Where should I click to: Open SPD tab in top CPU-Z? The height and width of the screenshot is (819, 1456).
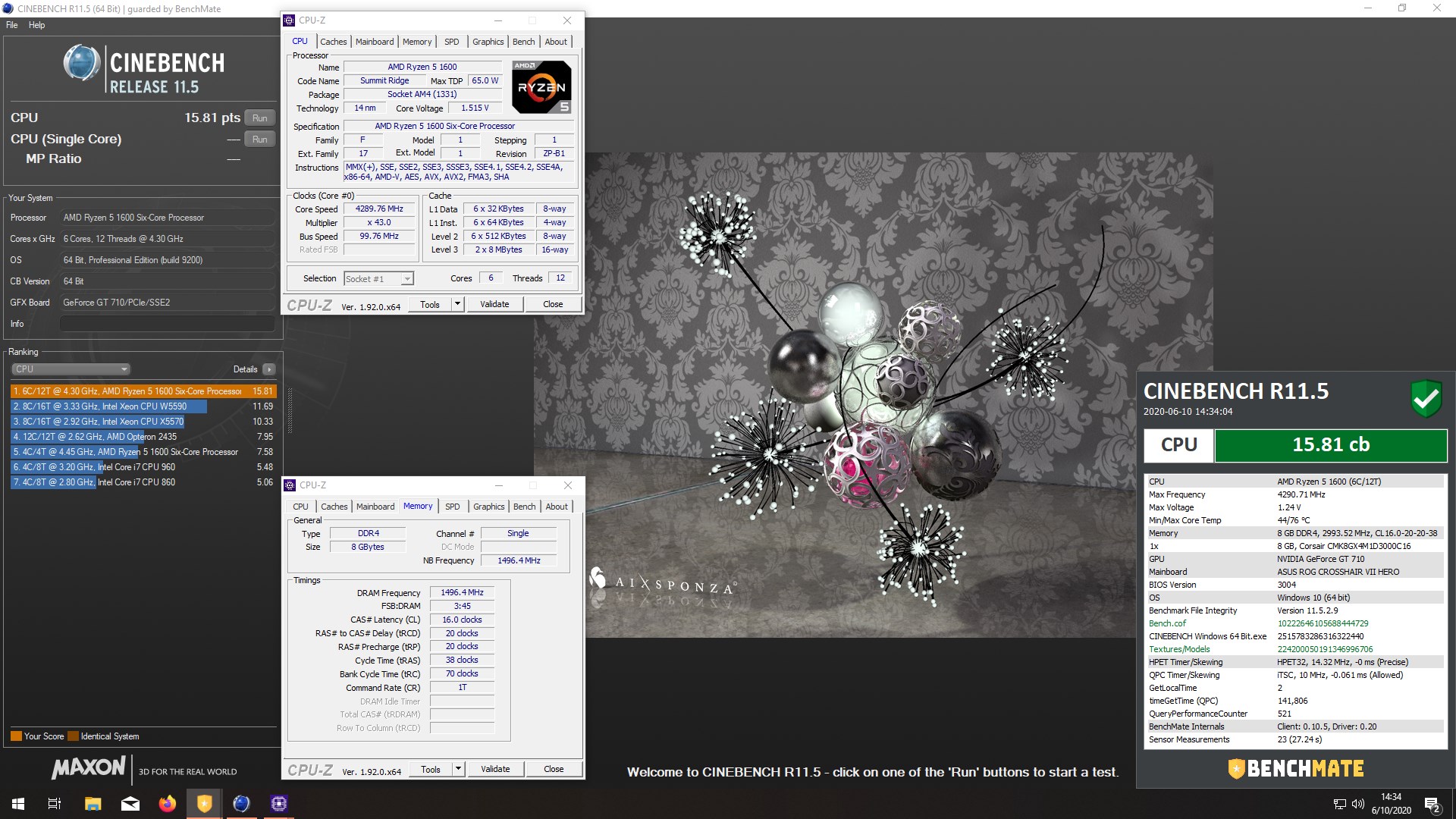click(x=452, y=42)
